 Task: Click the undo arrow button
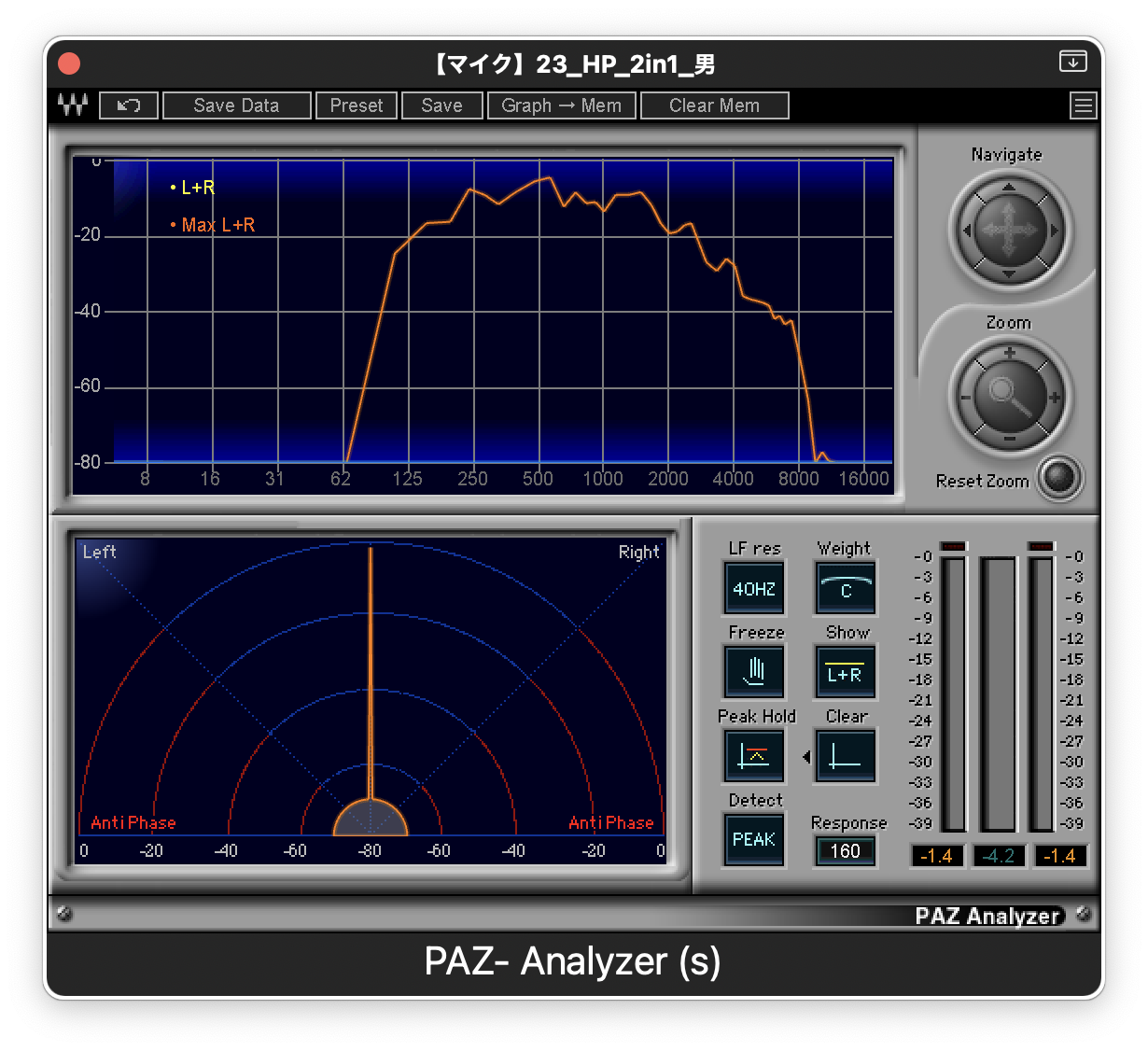[129, 105]
